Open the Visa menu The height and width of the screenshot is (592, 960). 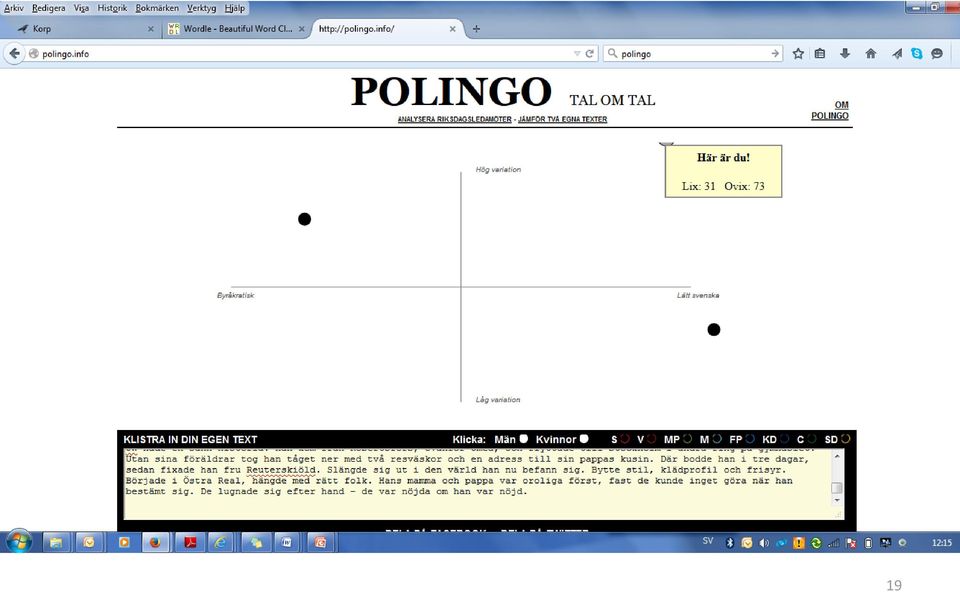[x=81, y=8]
